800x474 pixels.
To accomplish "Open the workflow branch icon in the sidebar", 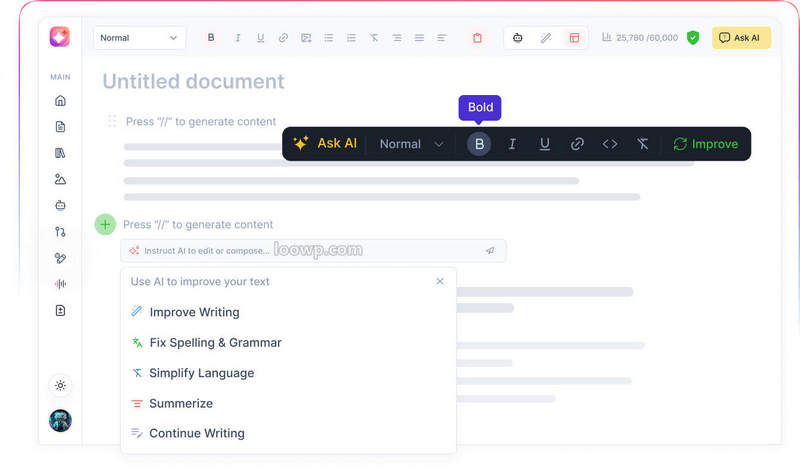I will (60, 232).
